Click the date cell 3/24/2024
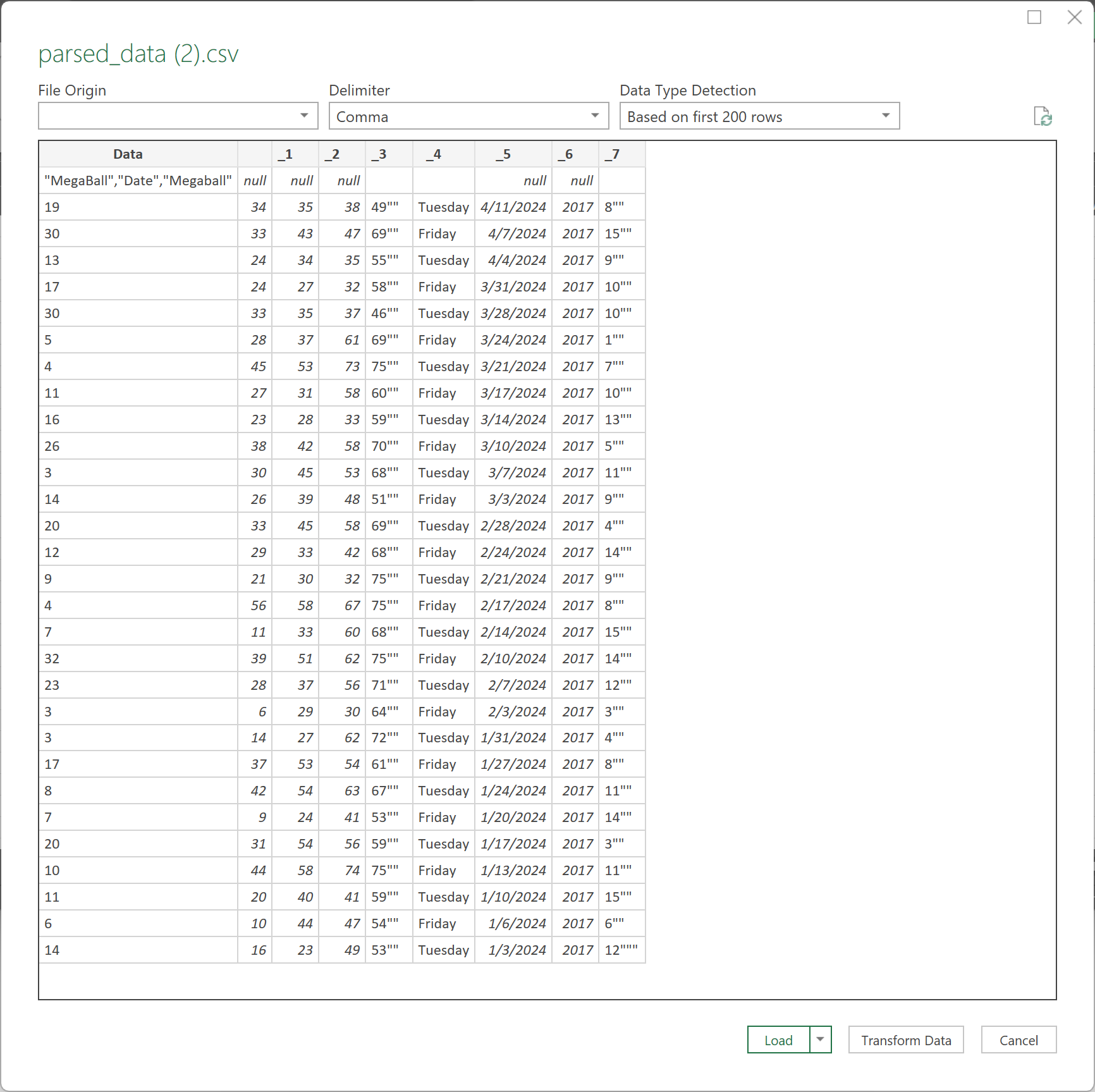 click(513, 340)
